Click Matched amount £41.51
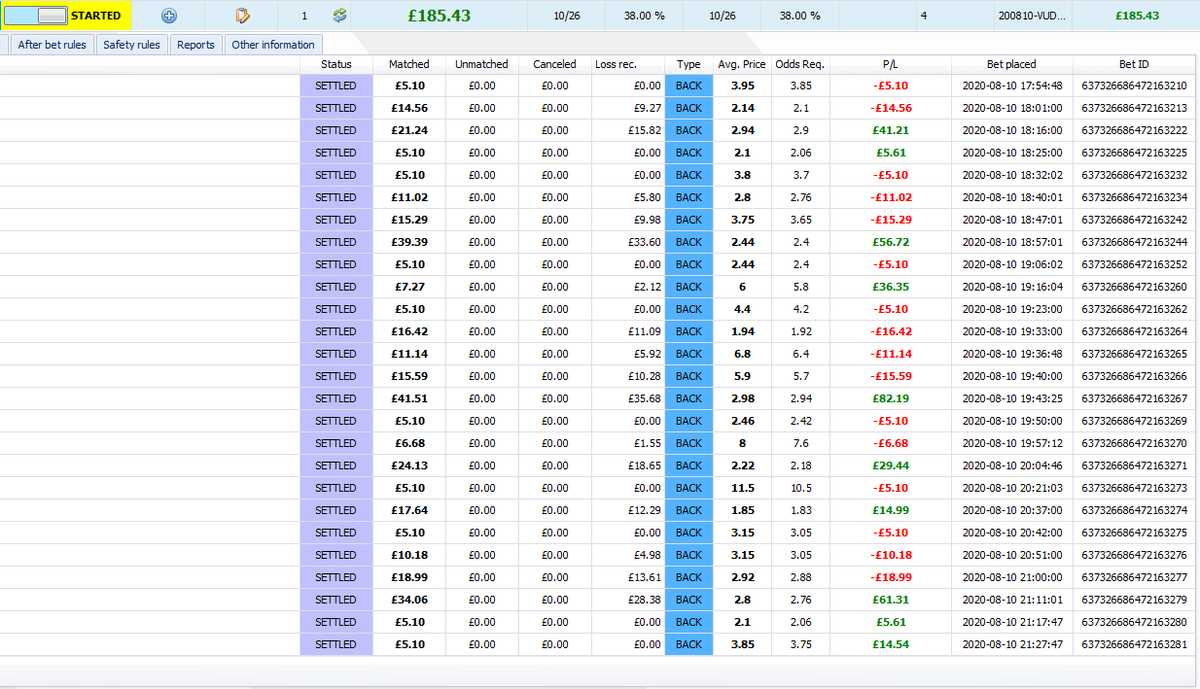The height and width of the screenshot is (689, 1200). [409, 398]
